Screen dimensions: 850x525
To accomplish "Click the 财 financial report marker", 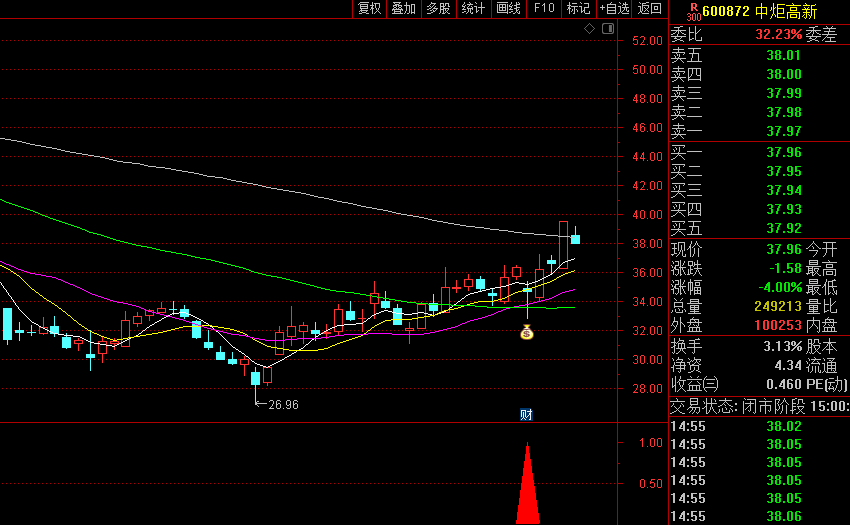I will coord(526,415).
